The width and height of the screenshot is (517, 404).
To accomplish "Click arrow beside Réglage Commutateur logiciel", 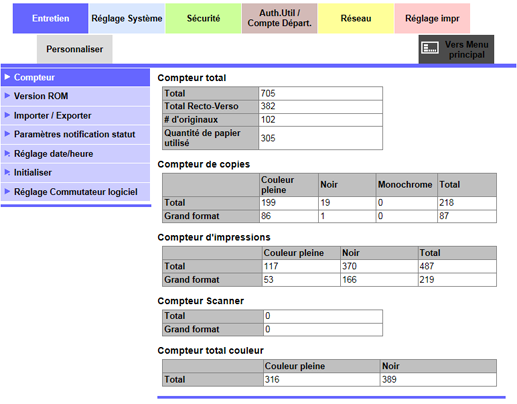I will pos(7,191).
